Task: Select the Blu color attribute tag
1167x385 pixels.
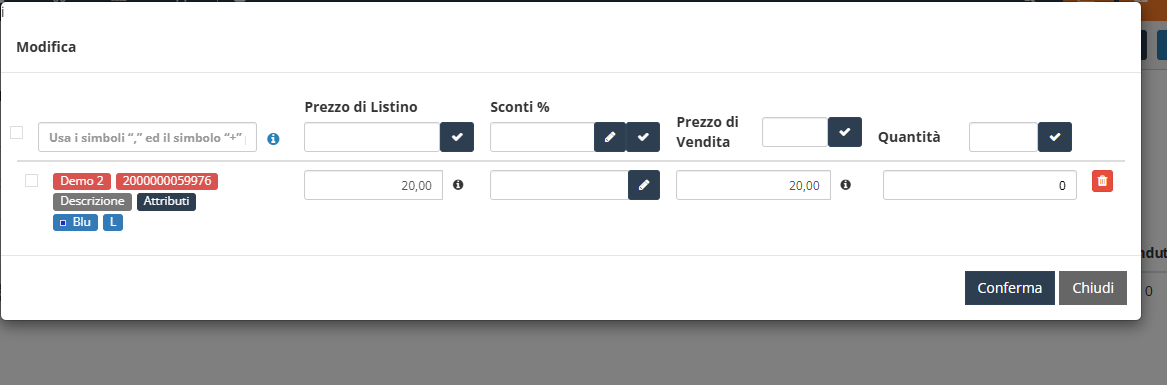Action: click(75, 223)
